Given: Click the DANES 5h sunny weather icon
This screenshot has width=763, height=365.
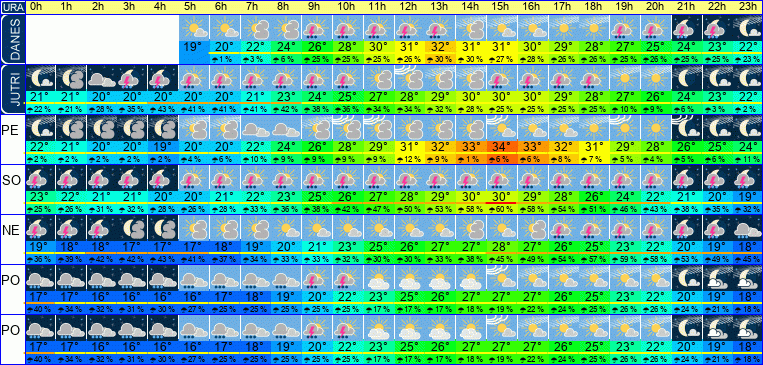Looking at the screenshot, I should coord(194,28).
